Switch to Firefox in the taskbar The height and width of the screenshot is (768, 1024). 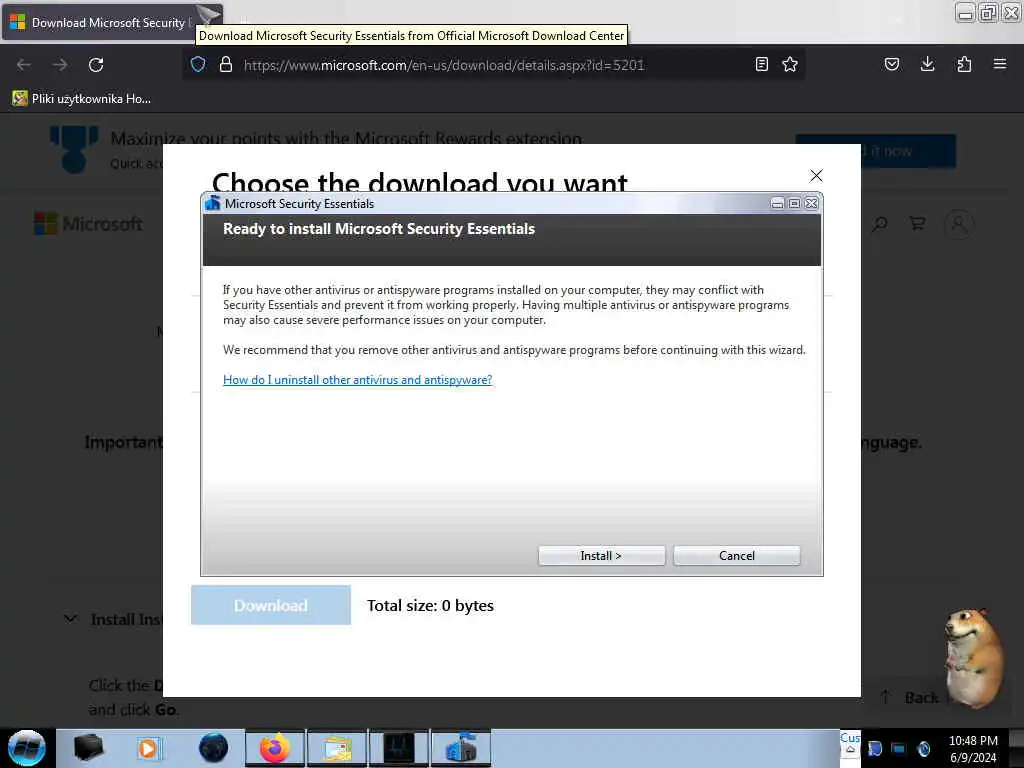275,748
